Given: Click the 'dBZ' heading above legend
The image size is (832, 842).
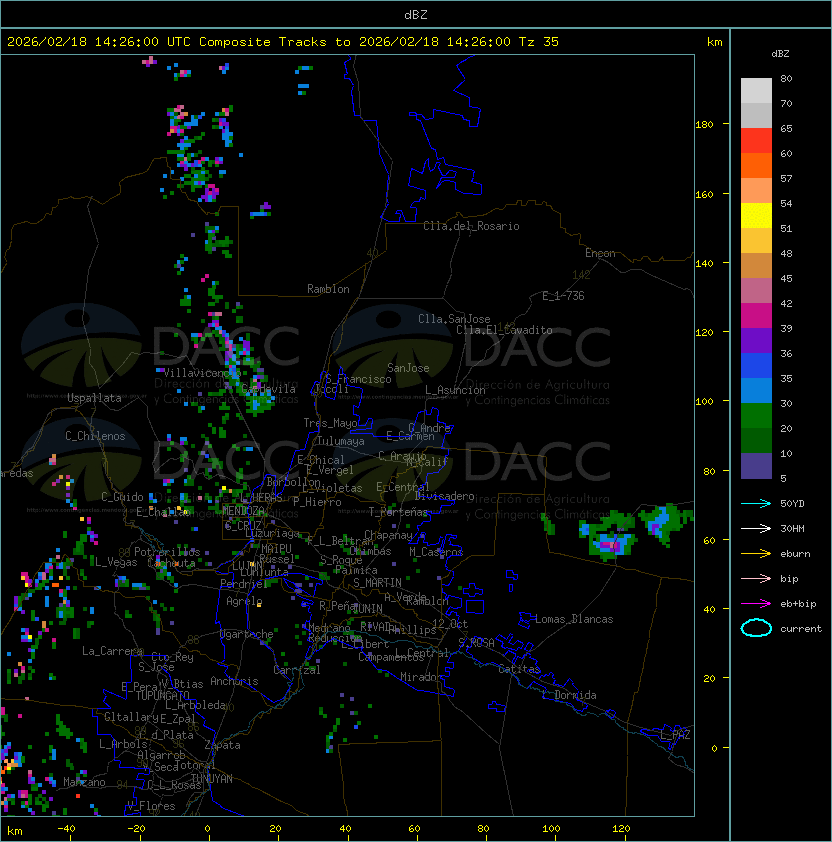Looking at the screenshot, I should pyautogui.click(x=780, y=54).
